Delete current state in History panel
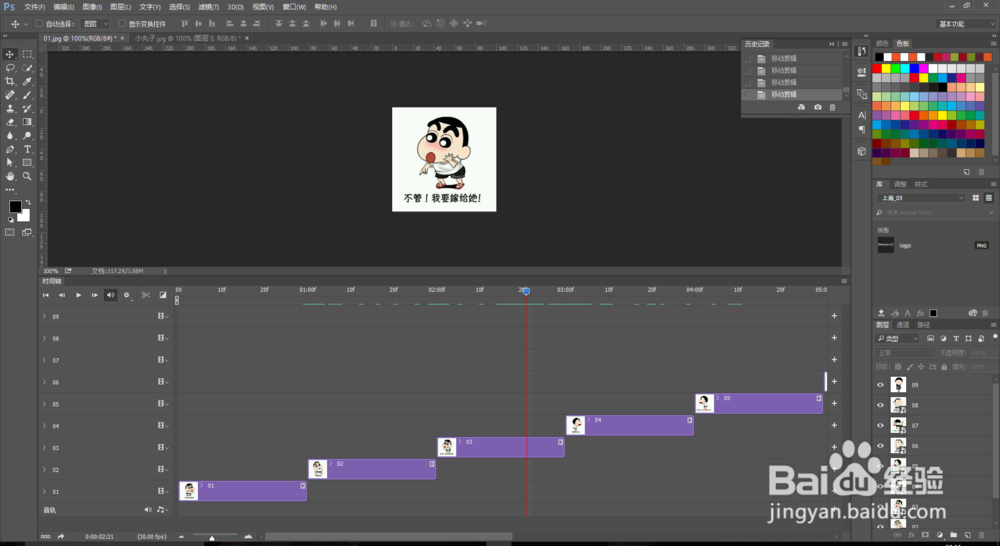This screenshot has width=1000, height=546. pyautogui.click(x=832, y=107)
